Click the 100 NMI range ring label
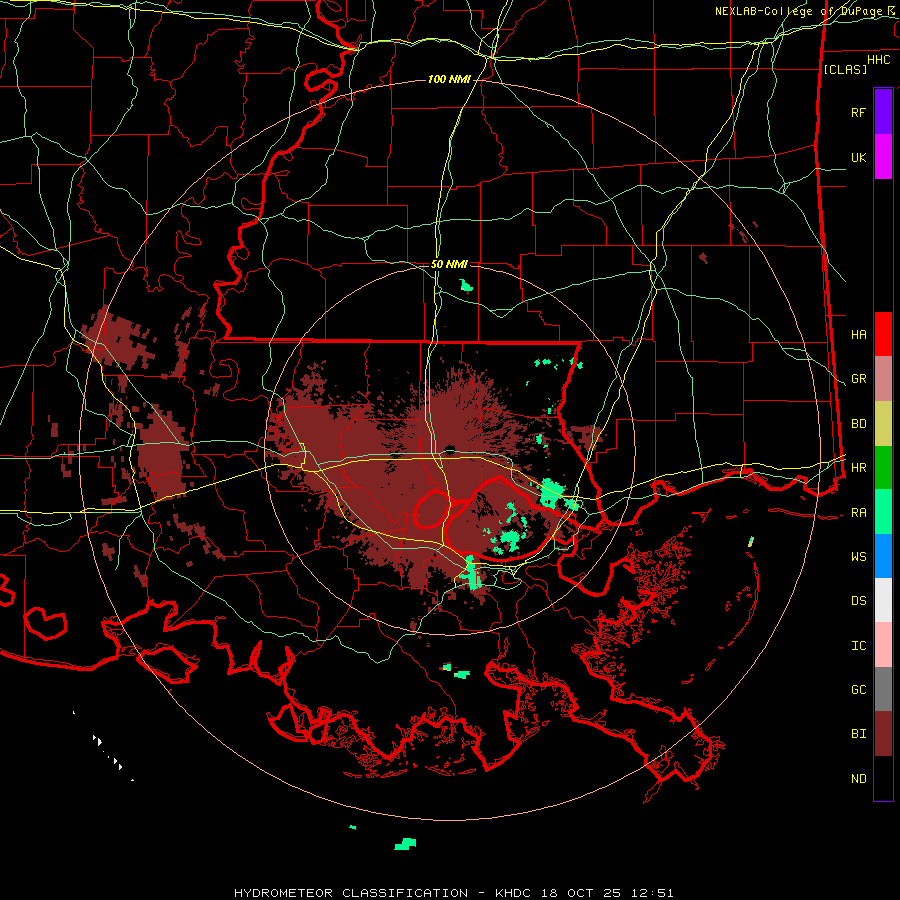900x900 pixels. (x=449, y=79)
